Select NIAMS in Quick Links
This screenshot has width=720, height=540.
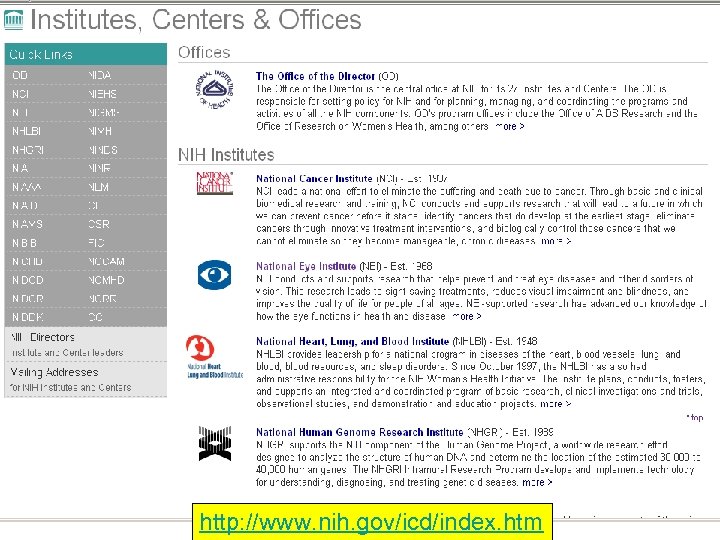point(27,224)
